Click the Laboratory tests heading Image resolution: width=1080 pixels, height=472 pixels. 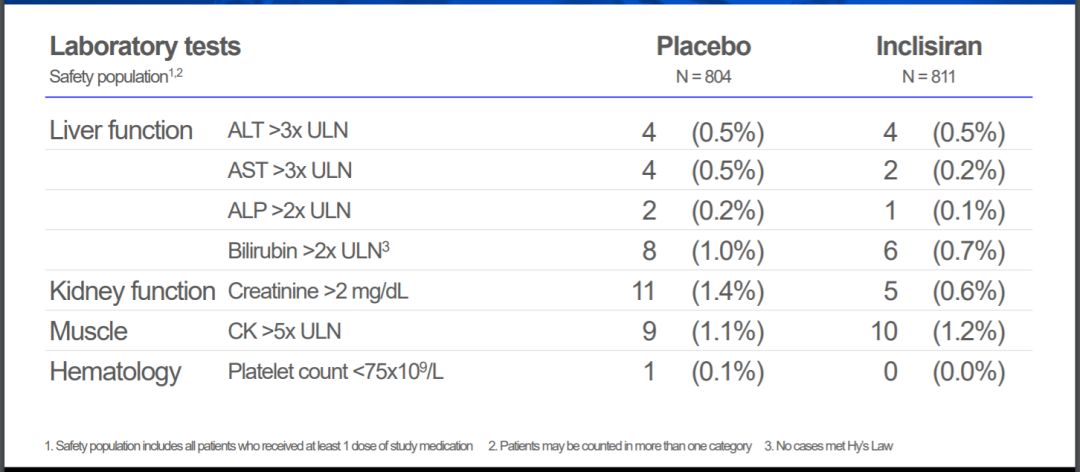pyautogui.click(x=145, y=47)
